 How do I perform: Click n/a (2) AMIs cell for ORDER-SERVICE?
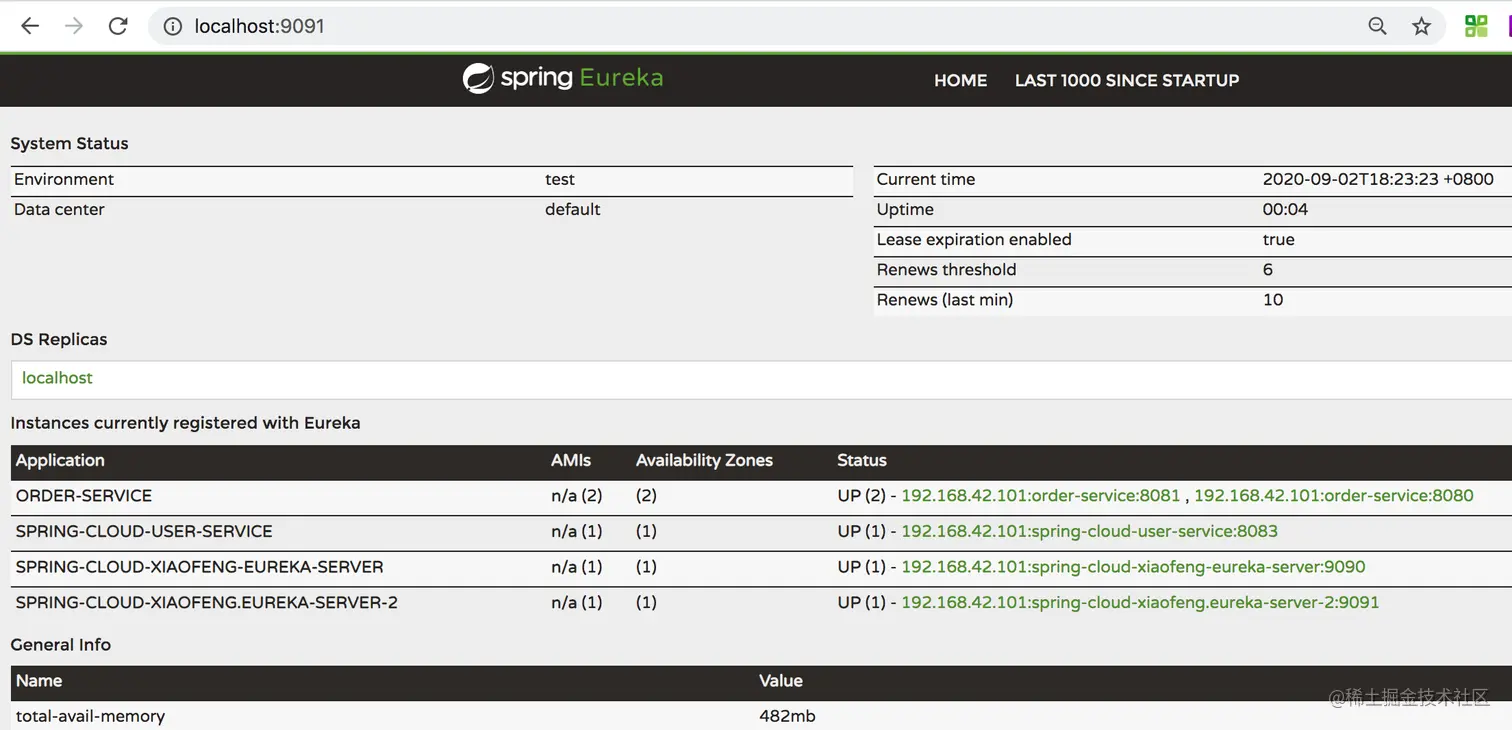pos(577,495)
